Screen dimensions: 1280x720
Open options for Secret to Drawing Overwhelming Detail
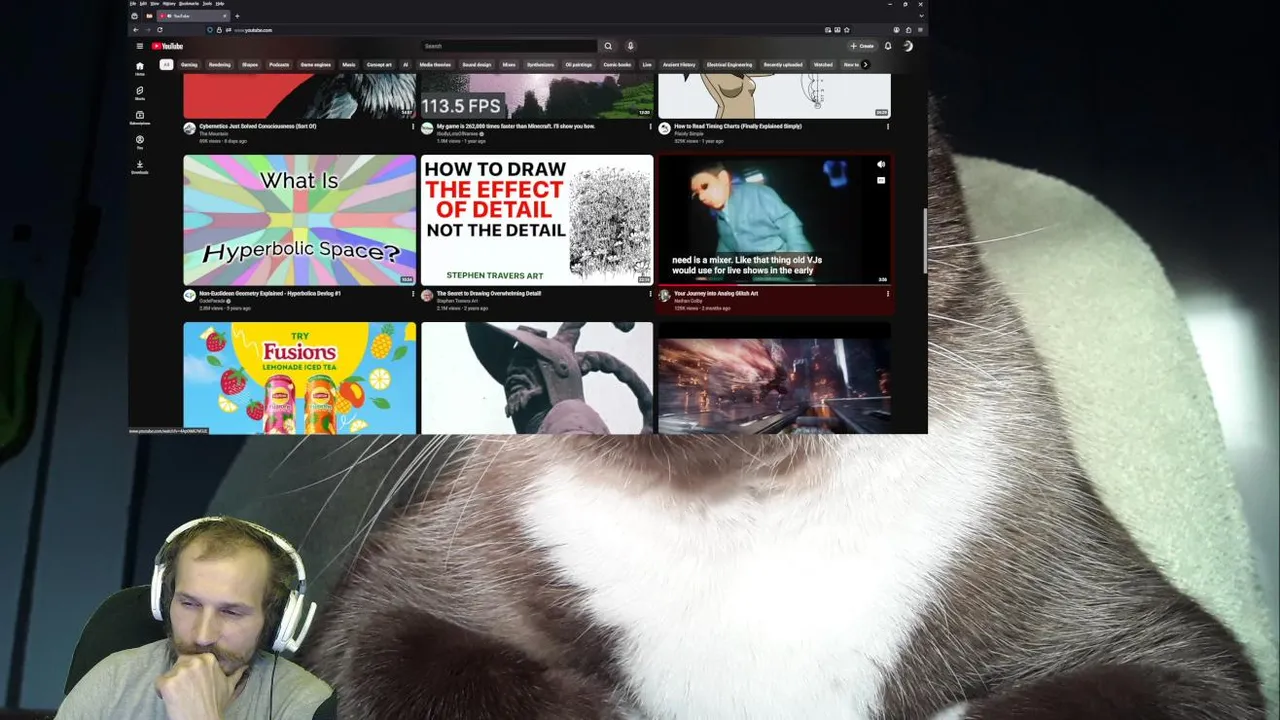tap(651, 294)
